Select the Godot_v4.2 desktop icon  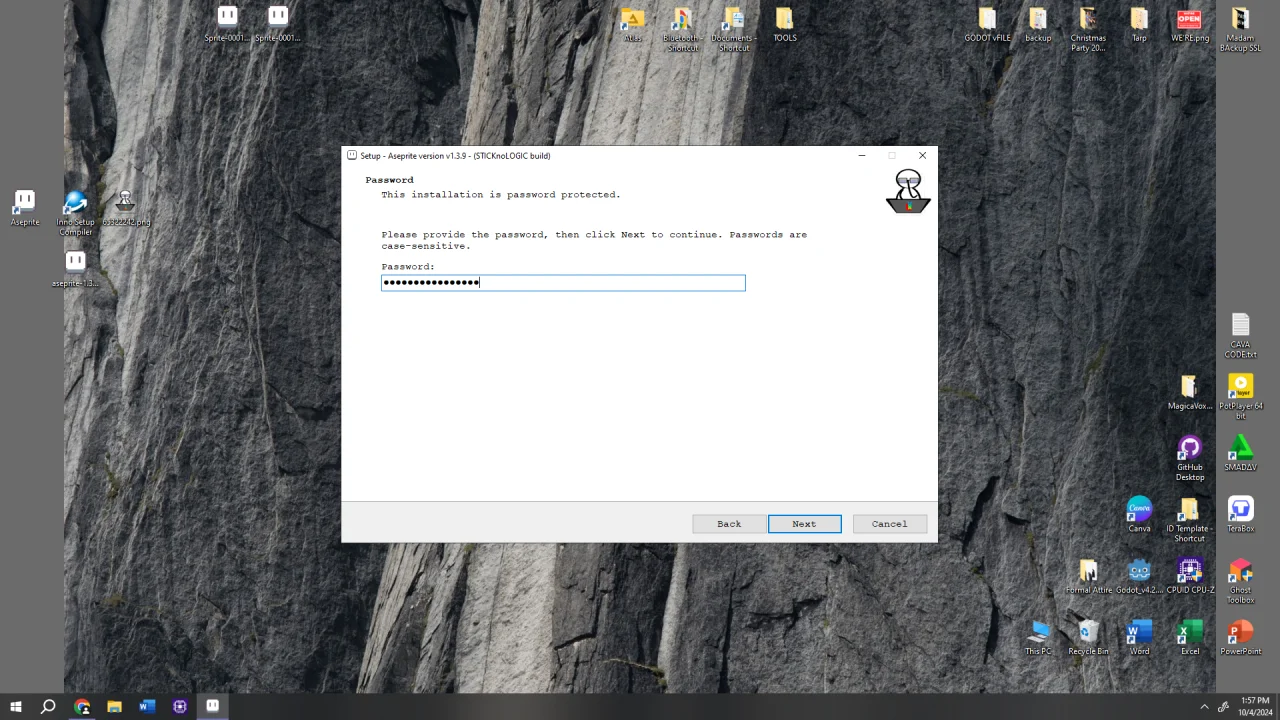pos(1139,576)
